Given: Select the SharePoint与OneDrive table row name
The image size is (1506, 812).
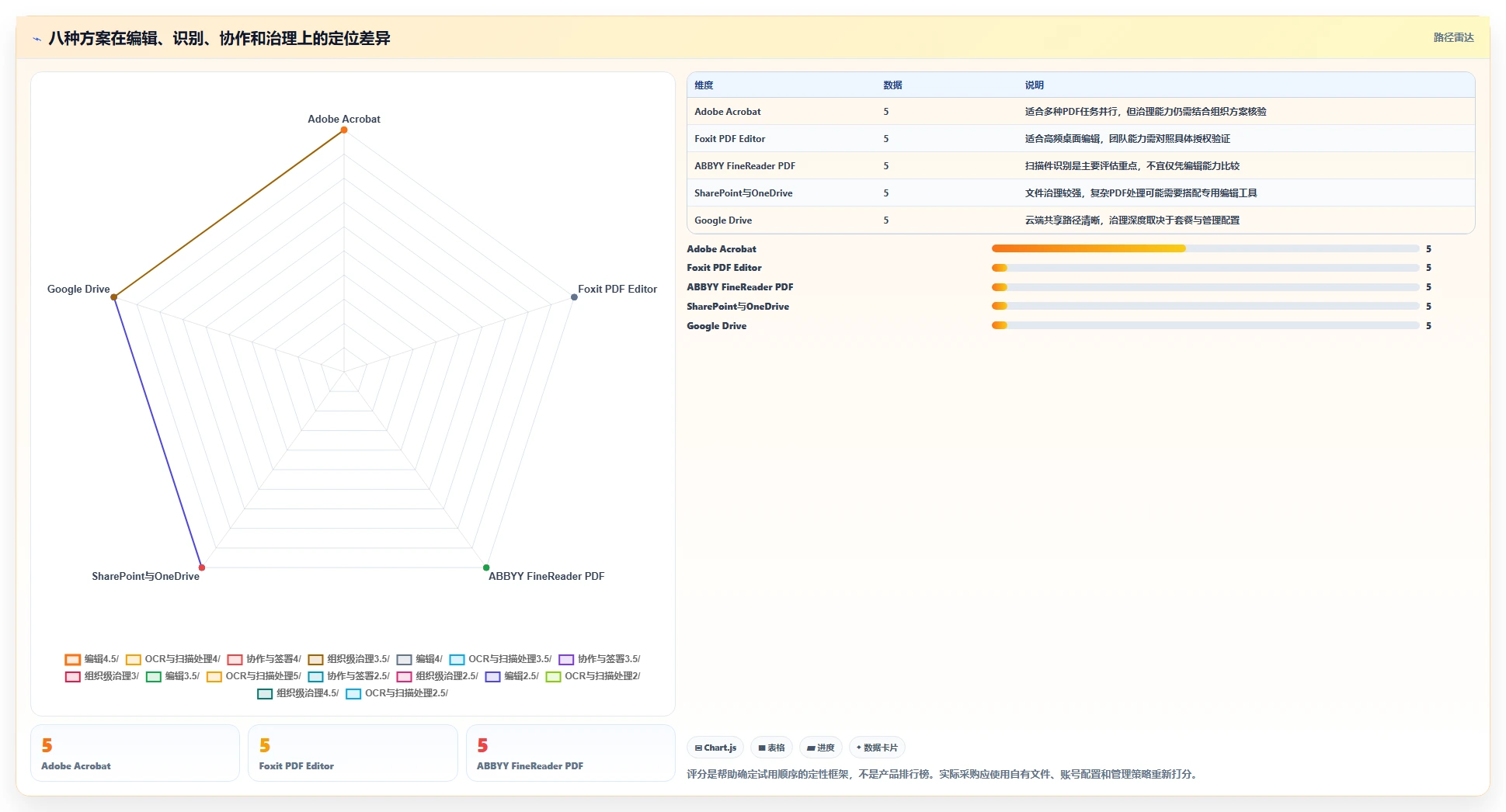Looking at the screenshot, I should coord(743,193).
